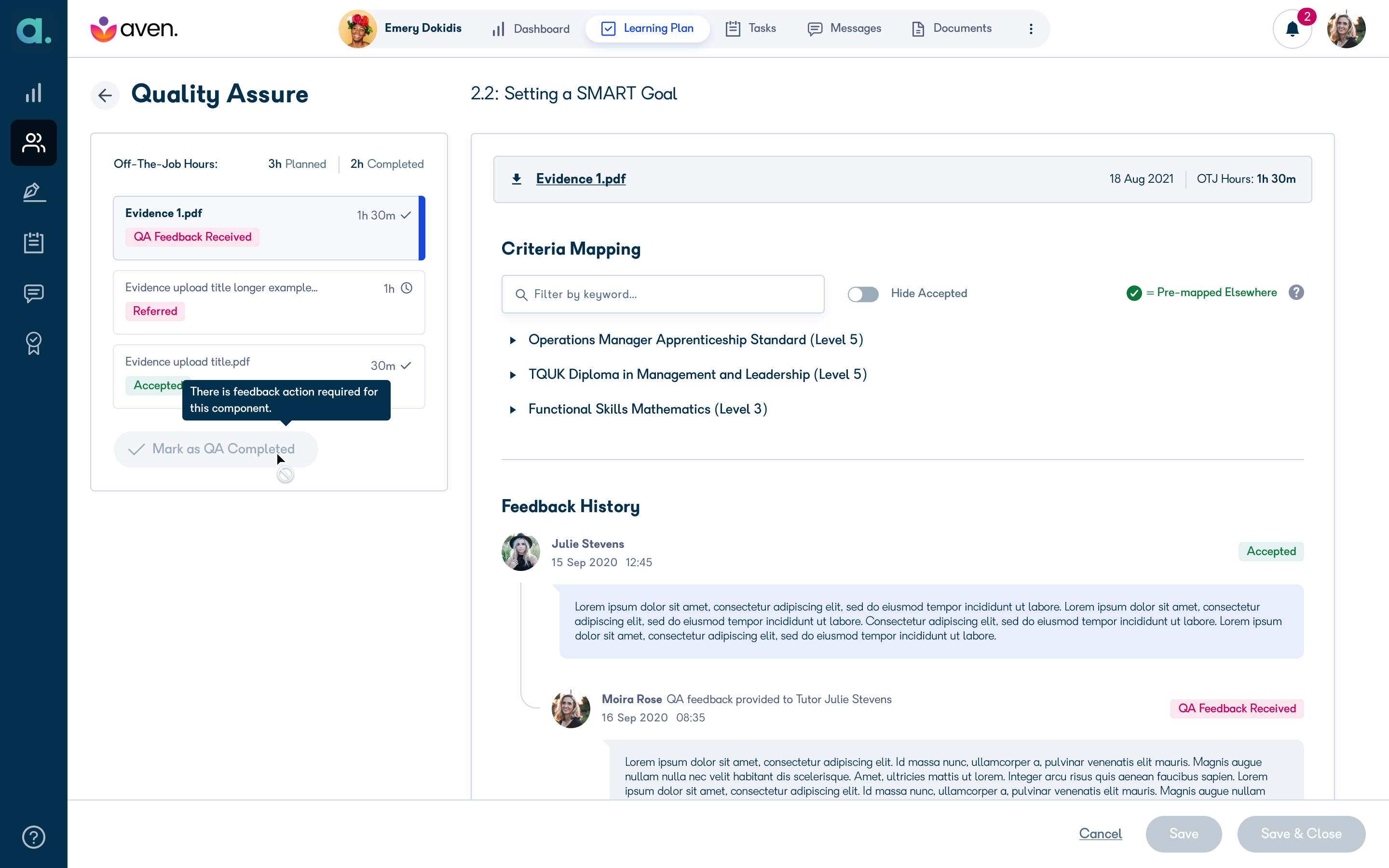Image resolution: width=1389 pixels, height=868 pixels.
Task: Click the download icon beside Evidence 1.pdf
Action: [x=517, y=178]
